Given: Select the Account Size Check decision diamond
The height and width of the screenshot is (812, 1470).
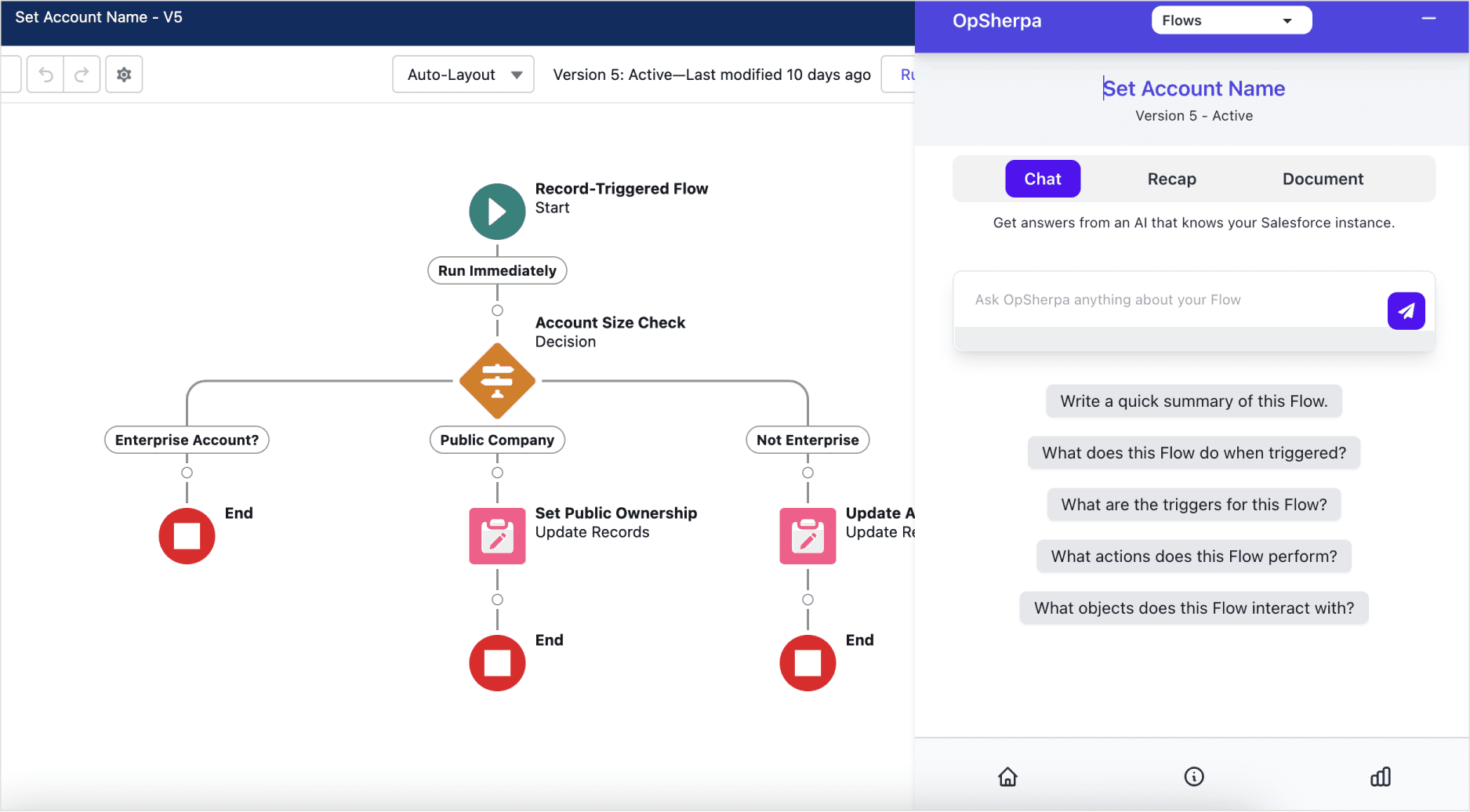Looking at the screenshot, I should pyautogui.click(x=497, y=381).
